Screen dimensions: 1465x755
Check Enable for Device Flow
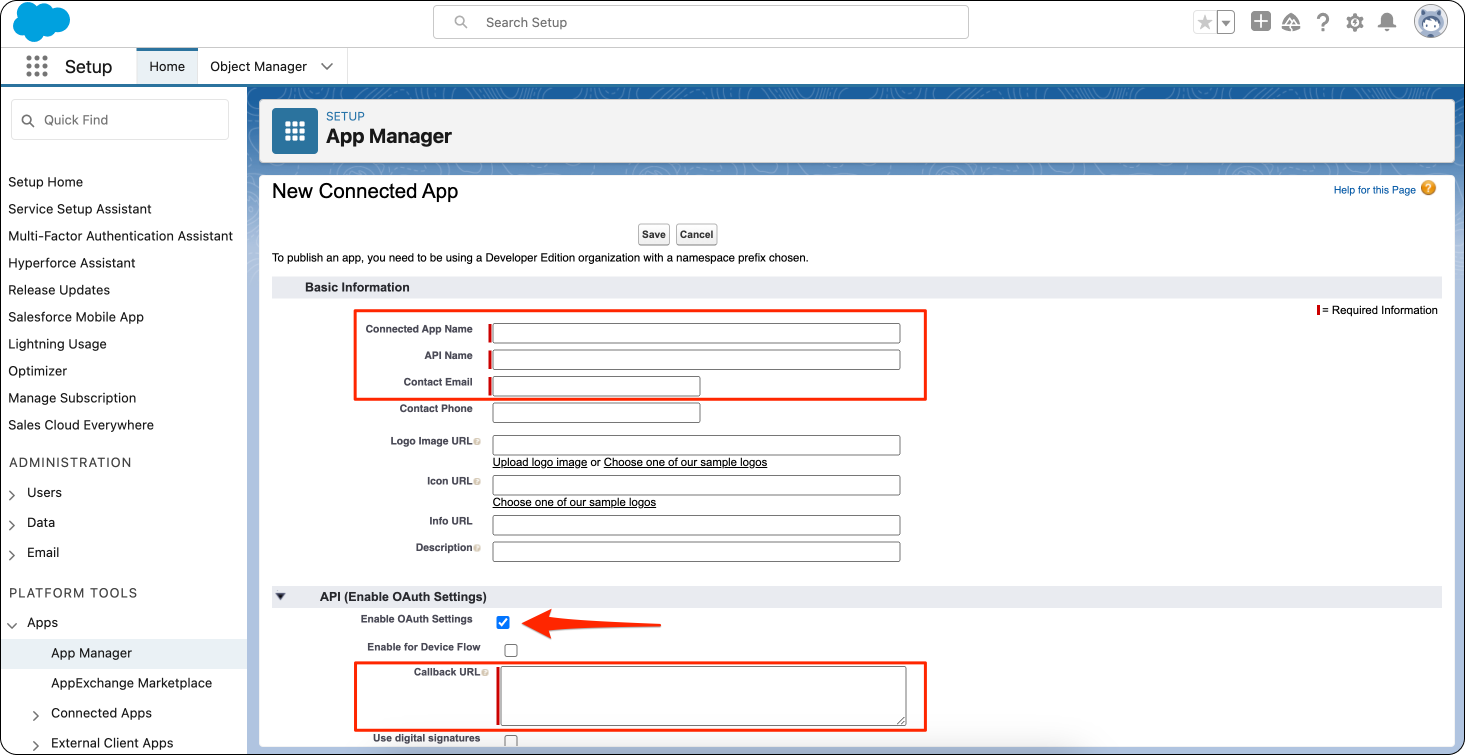coord(511,650)
